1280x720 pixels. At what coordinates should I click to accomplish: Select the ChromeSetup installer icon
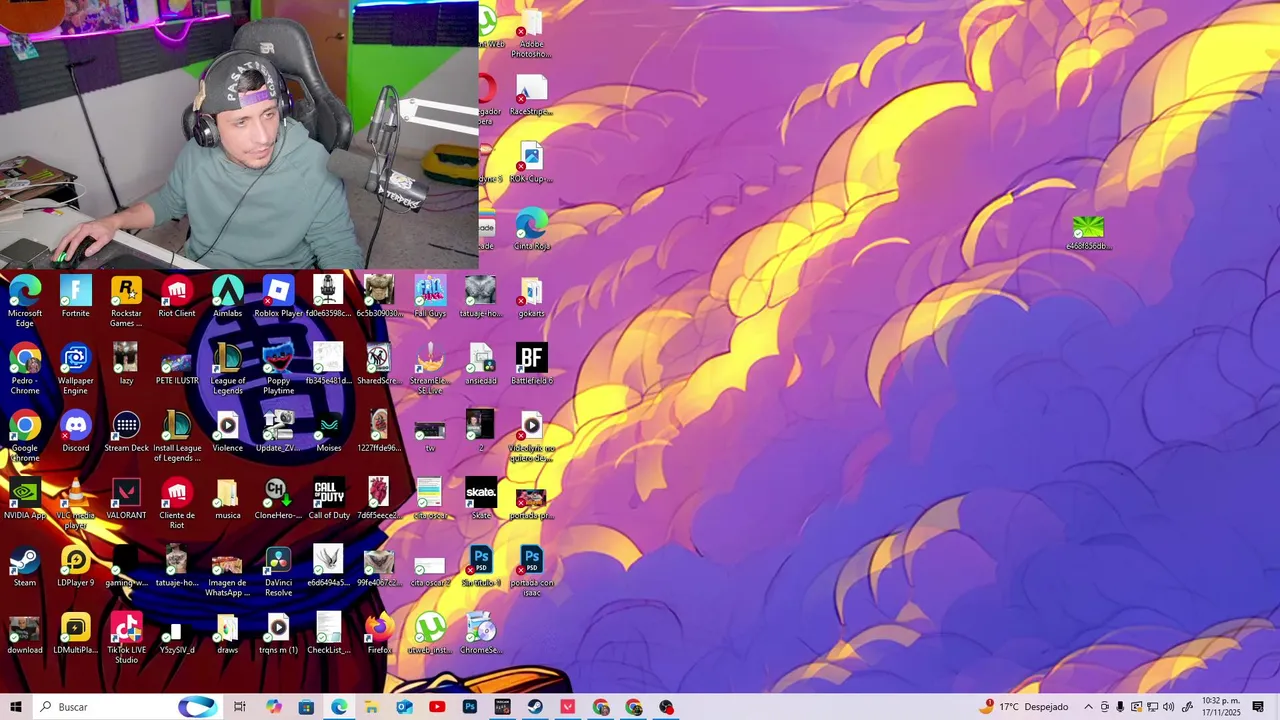click(481, 633)
